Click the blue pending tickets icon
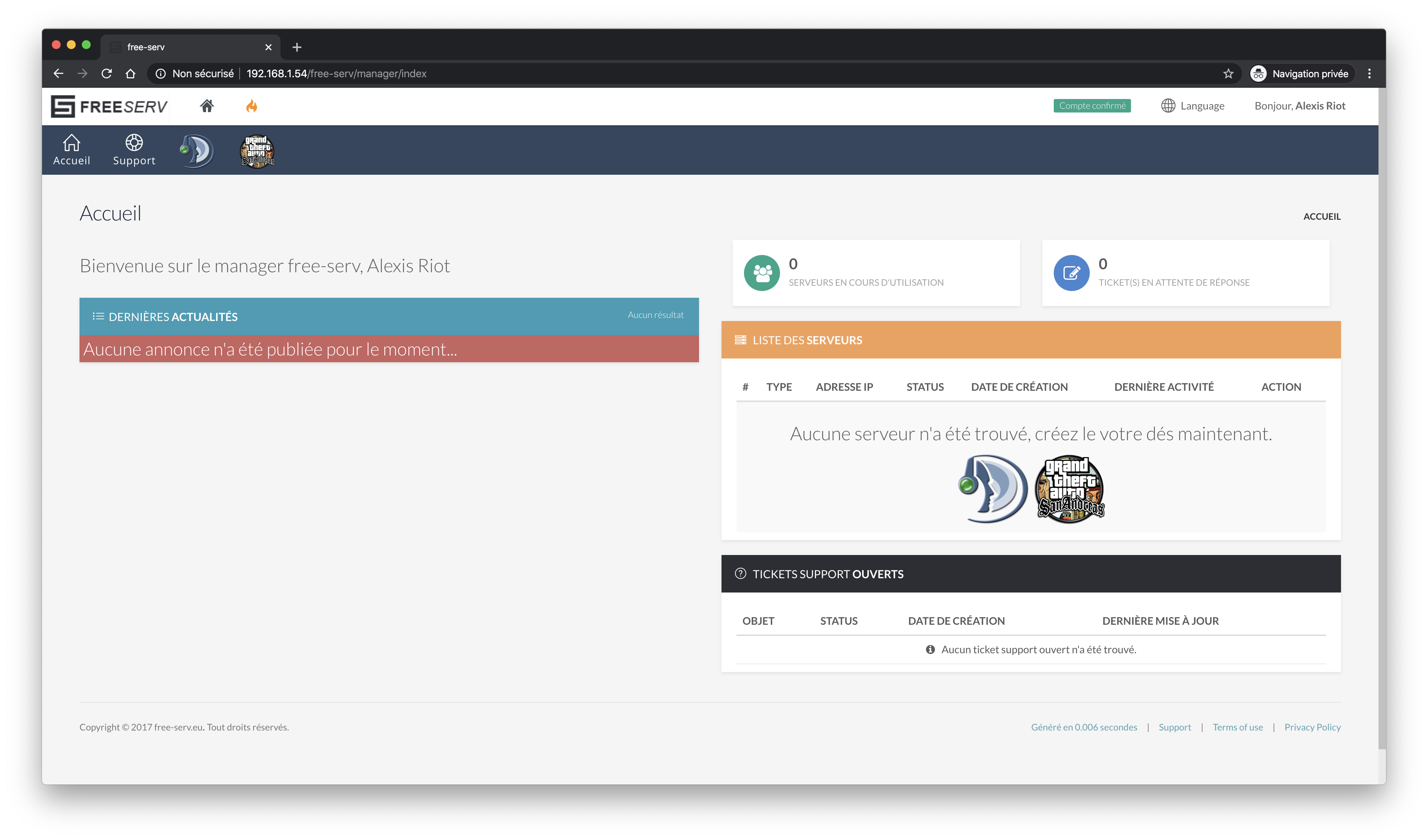The image size is (1428, 840). (1071, 273)
